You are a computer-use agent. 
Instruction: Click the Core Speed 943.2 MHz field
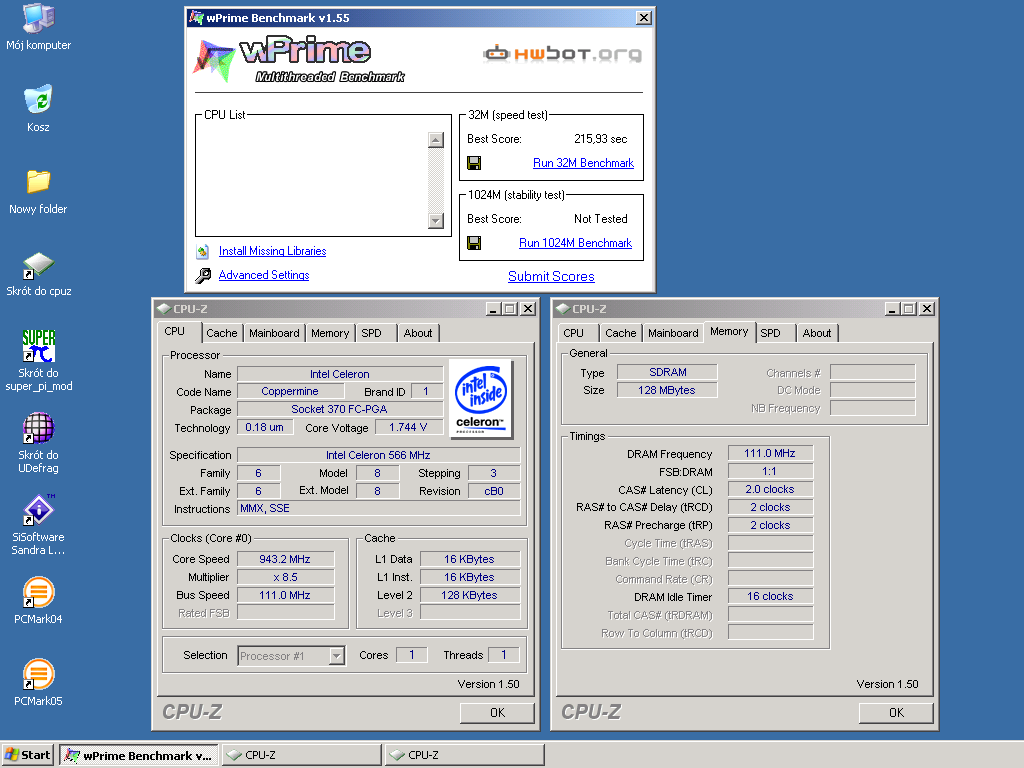pos(285,560)
